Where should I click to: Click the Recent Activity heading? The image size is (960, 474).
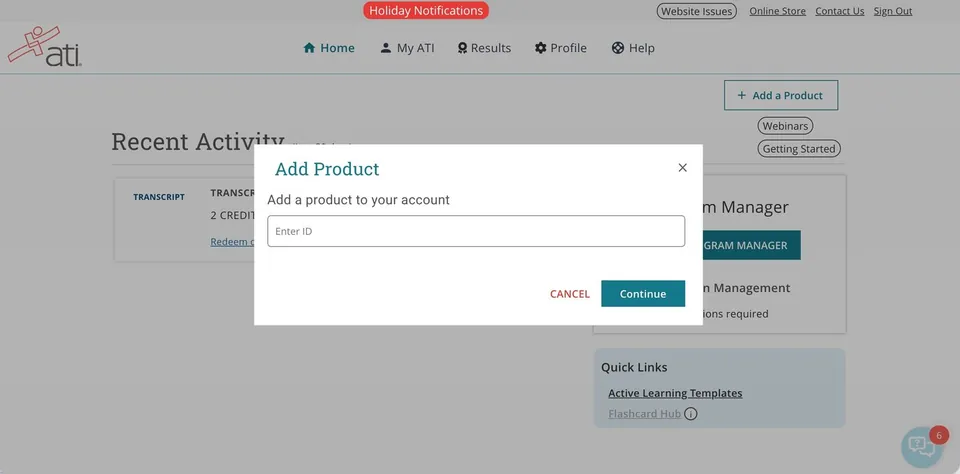click(x=198, y=141)
